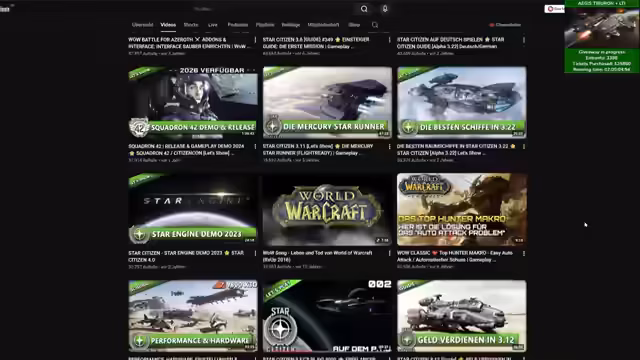The image size is (640, 360).
Task: Open three-dot menu for Top Hunter Makro video
Action: tap(524, 253)
